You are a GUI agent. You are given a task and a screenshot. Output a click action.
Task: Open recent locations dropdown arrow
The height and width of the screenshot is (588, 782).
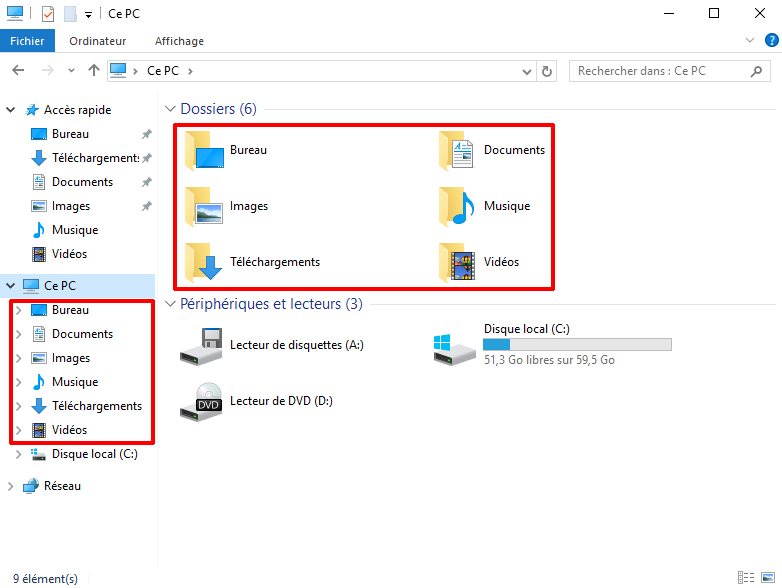pyautogui.click(x=71, y=70)
